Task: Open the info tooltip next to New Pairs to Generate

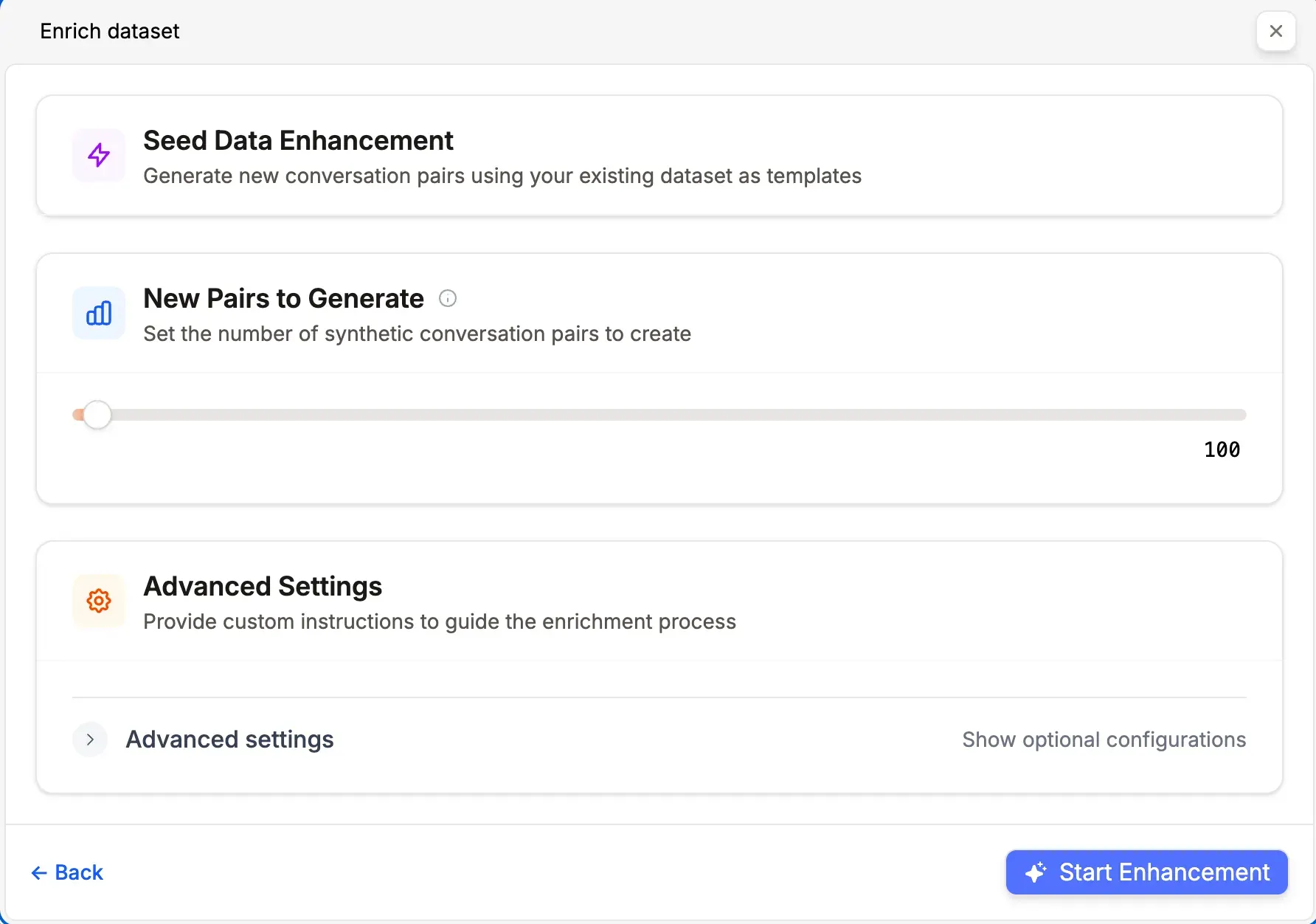Action: coord(448,298)
